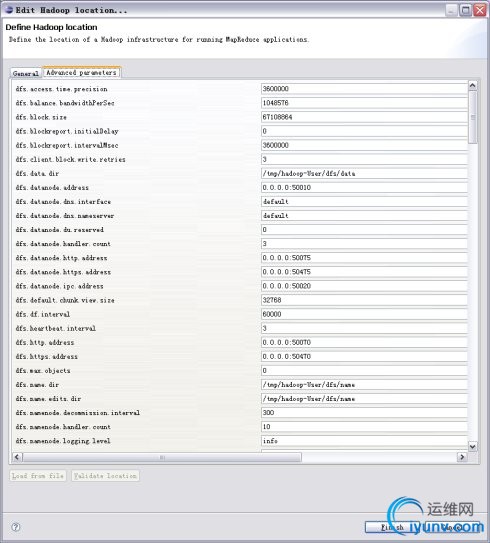This screenshot has width=490, height=543.
Task: Click the dfs.datanode.http.address field
Action: pos(364,258)
